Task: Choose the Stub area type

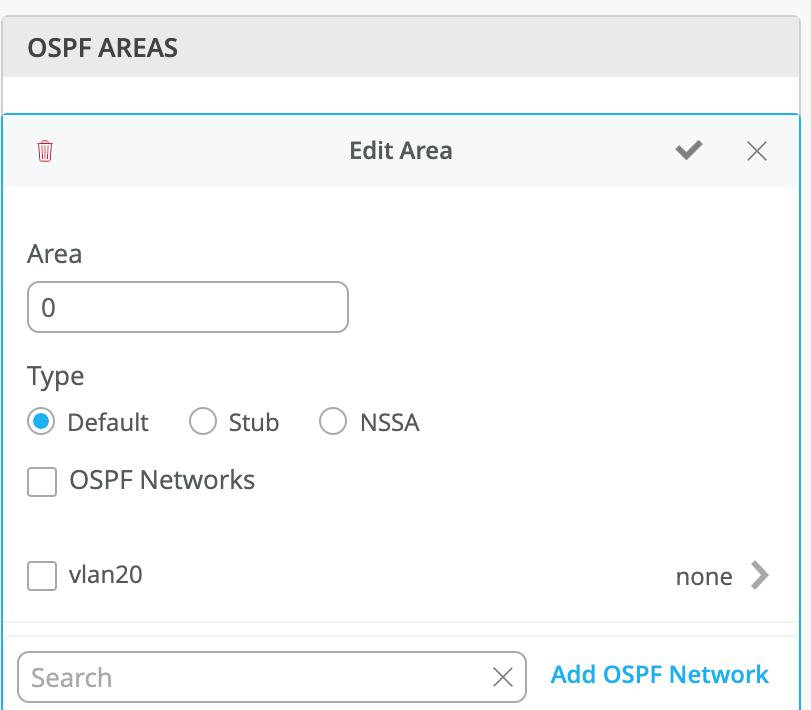Action: click(203, 422)
